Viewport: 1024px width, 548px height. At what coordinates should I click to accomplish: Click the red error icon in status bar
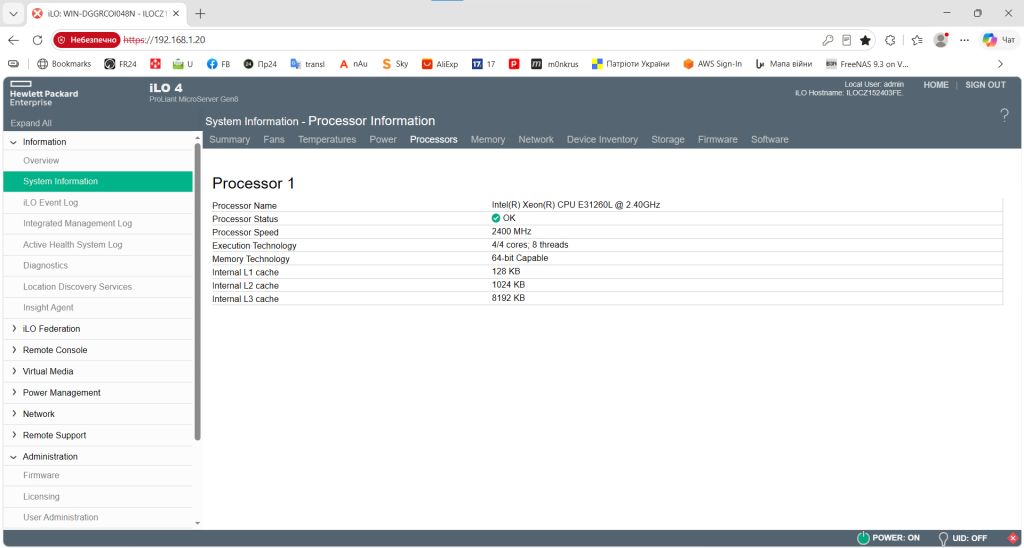(1013, 538)
